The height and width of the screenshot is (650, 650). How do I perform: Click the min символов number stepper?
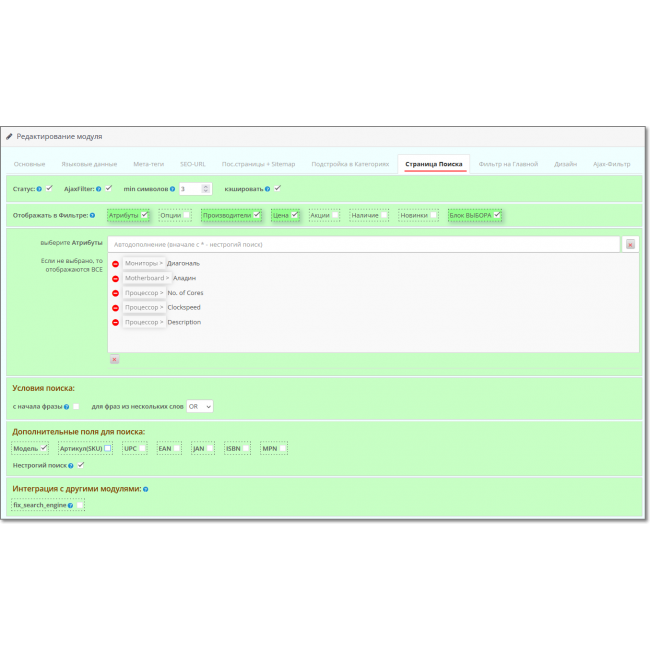206,188
